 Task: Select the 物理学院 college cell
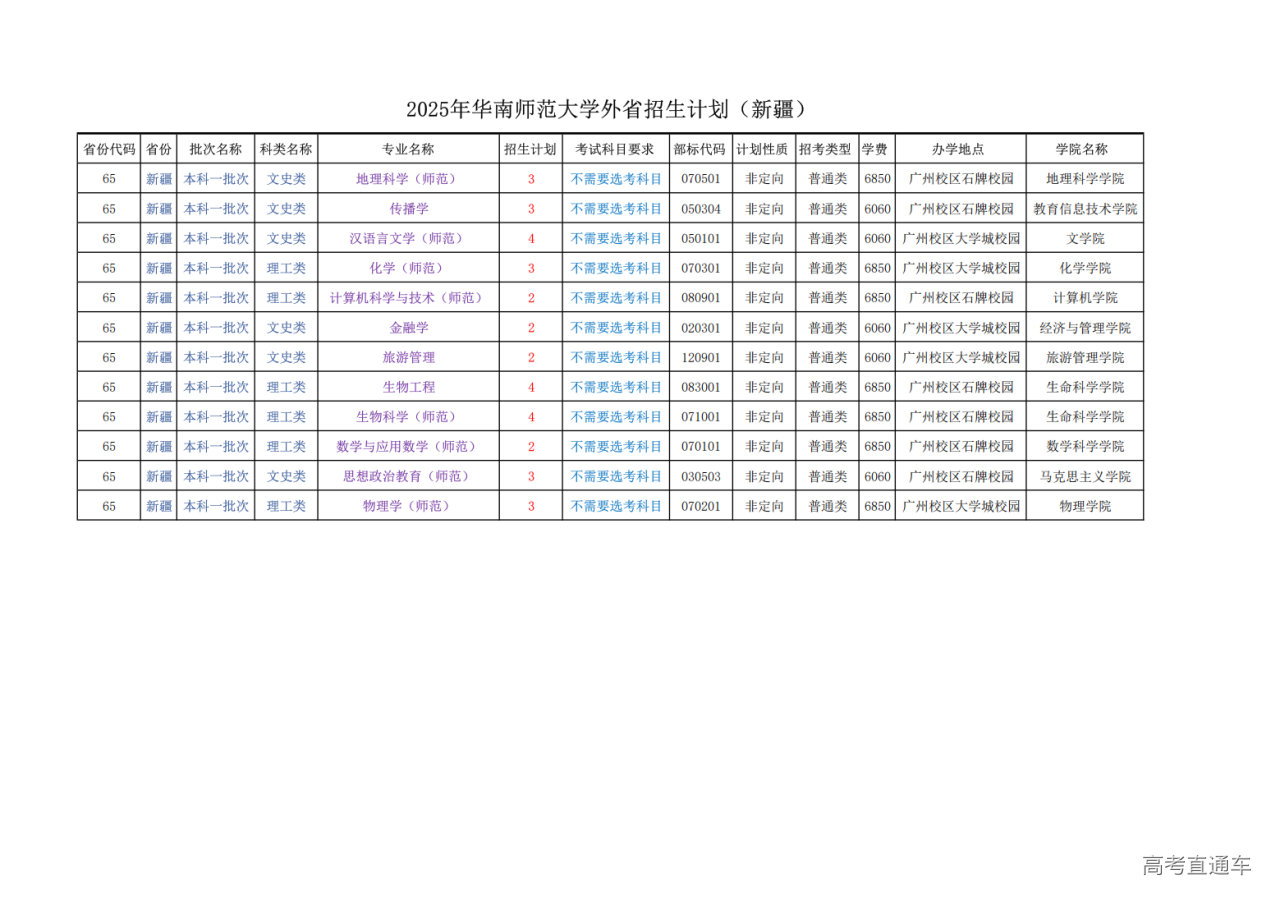(1084, 507)
